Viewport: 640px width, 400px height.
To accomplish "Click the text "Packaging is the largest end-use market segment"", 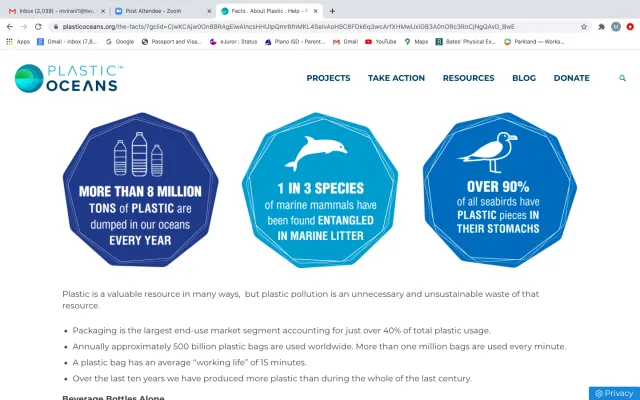I will pyautogui.click(x=176, y=331).
